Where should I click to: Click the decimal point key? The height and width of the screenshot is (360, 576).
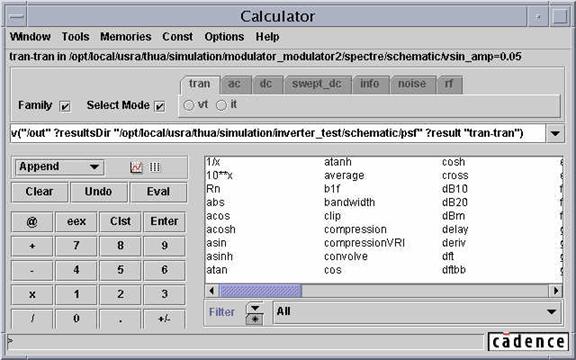(x=120, y=318)
